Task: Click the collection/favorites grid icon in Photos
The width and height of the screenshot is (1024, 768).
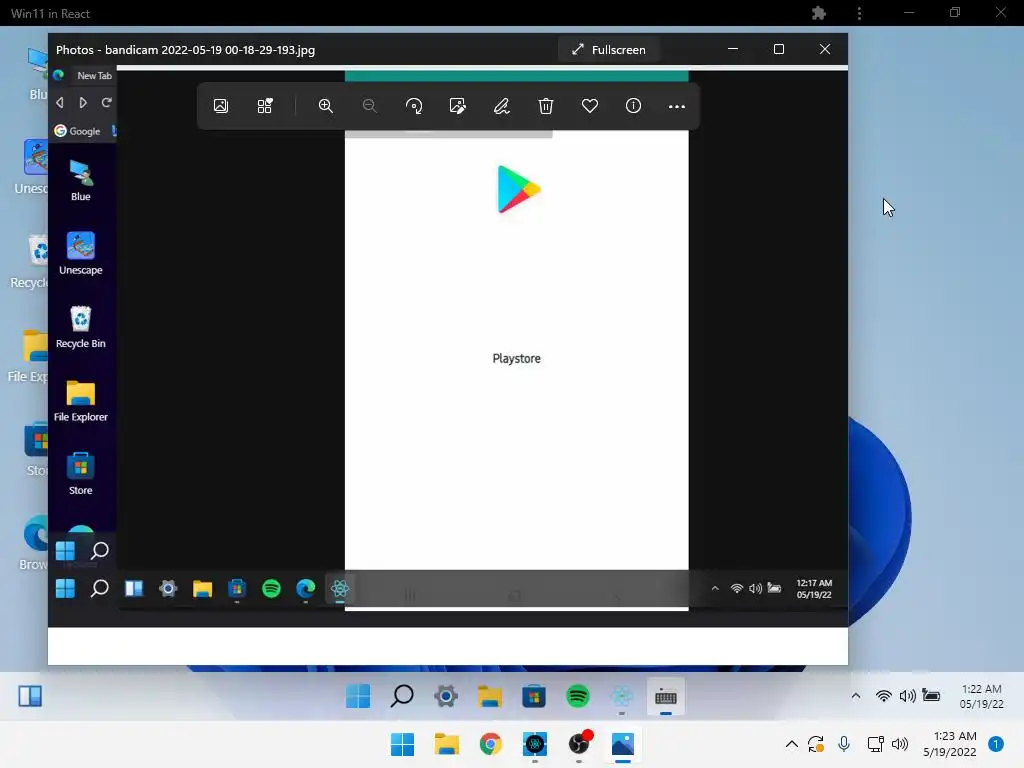Action: (x=264, y=106)
